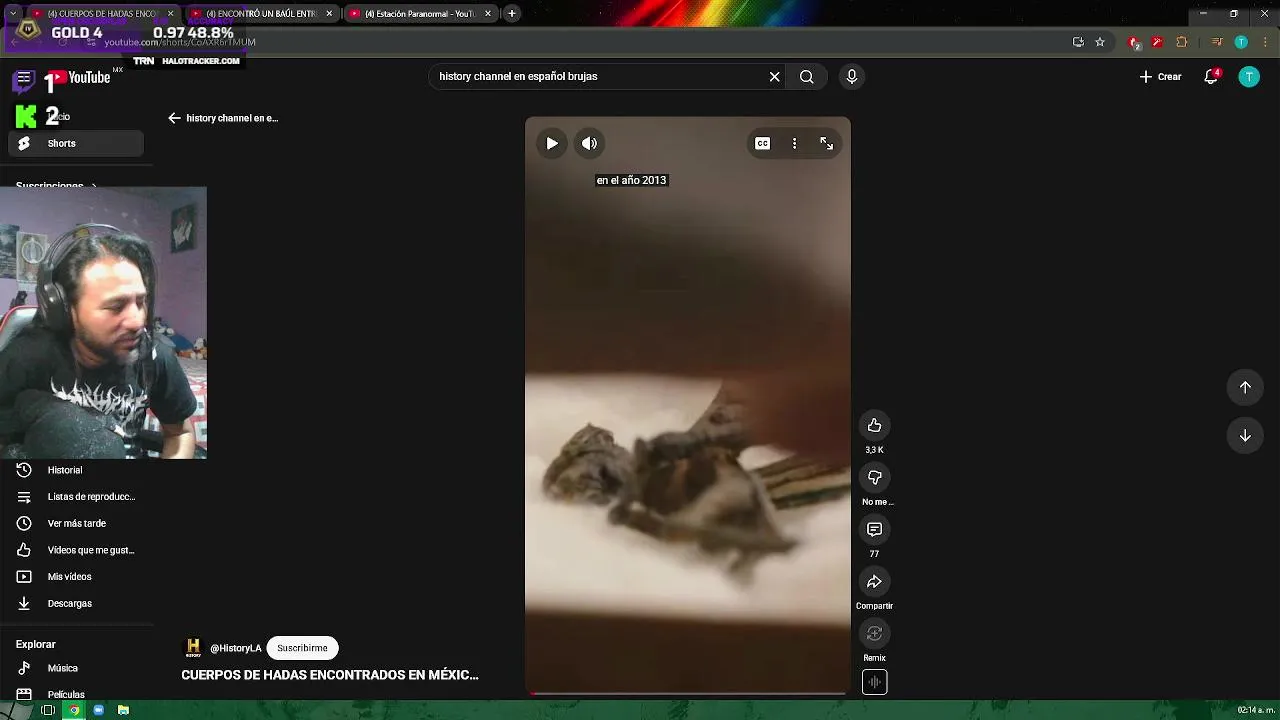The image size is (1280, 720).
Task: Open the Crear create menu
Action: (x=1160, y=76)
